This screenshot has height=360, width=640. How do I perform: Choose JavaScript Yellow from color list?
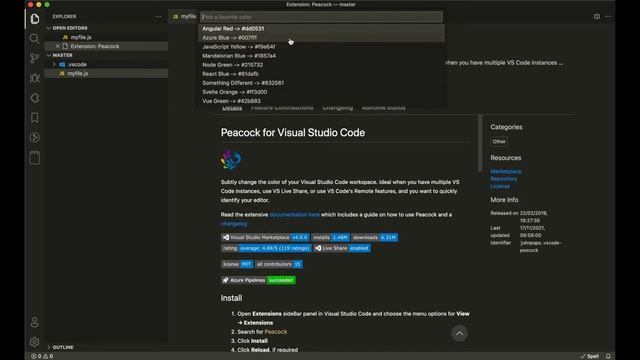[x=321, y=47]
